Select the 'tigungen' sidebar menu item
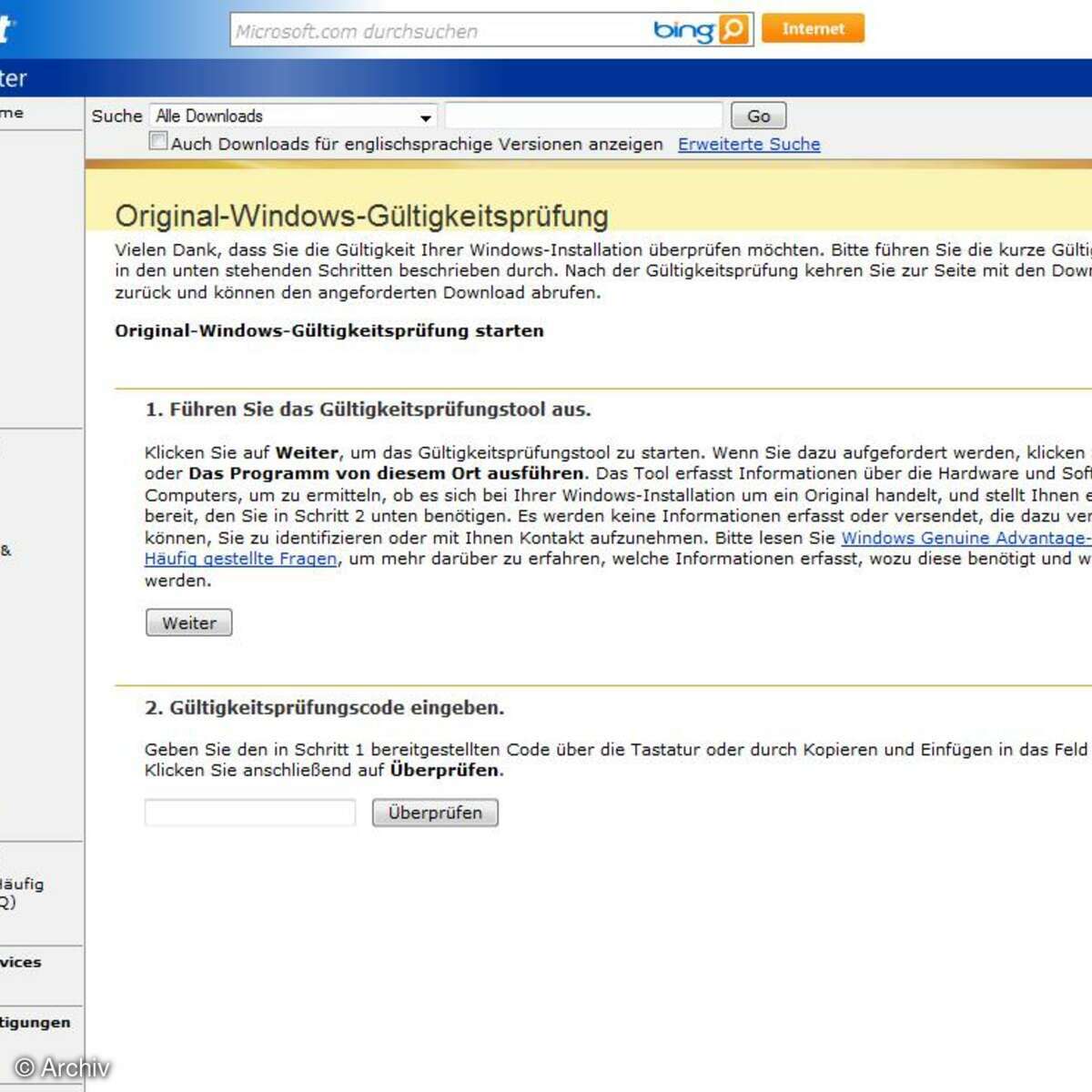The width and height of the screenshot is (1092, 1092). click(35, 1022)
